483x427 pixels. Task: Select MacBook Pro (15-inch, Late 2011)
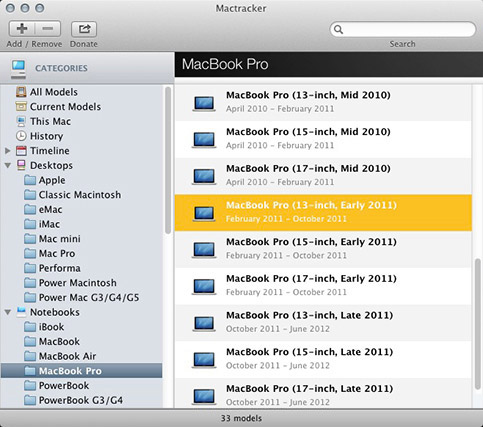coord(323,359)
